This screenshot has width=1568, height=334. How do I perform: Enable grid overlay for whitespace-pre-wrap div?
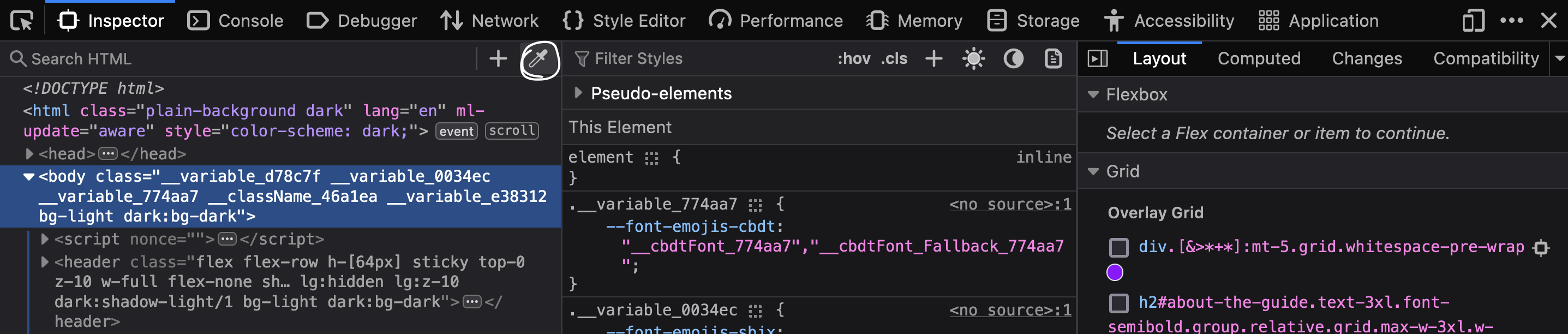tap(1118, 248)
